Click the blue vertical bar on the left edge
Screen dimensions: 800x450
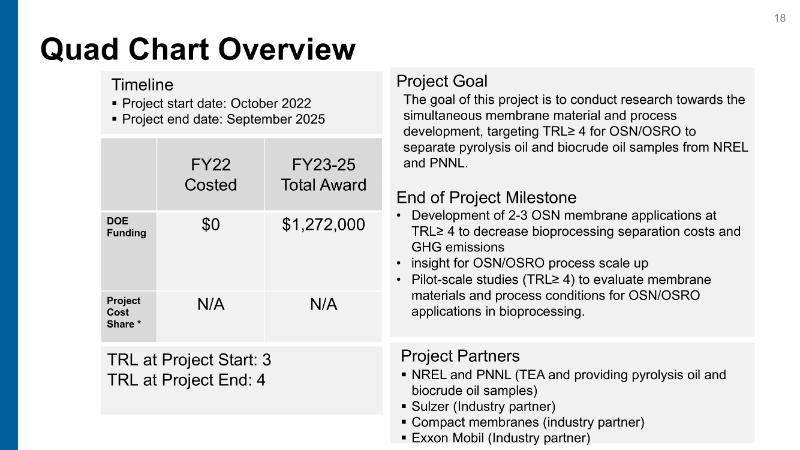click(9, 225)
